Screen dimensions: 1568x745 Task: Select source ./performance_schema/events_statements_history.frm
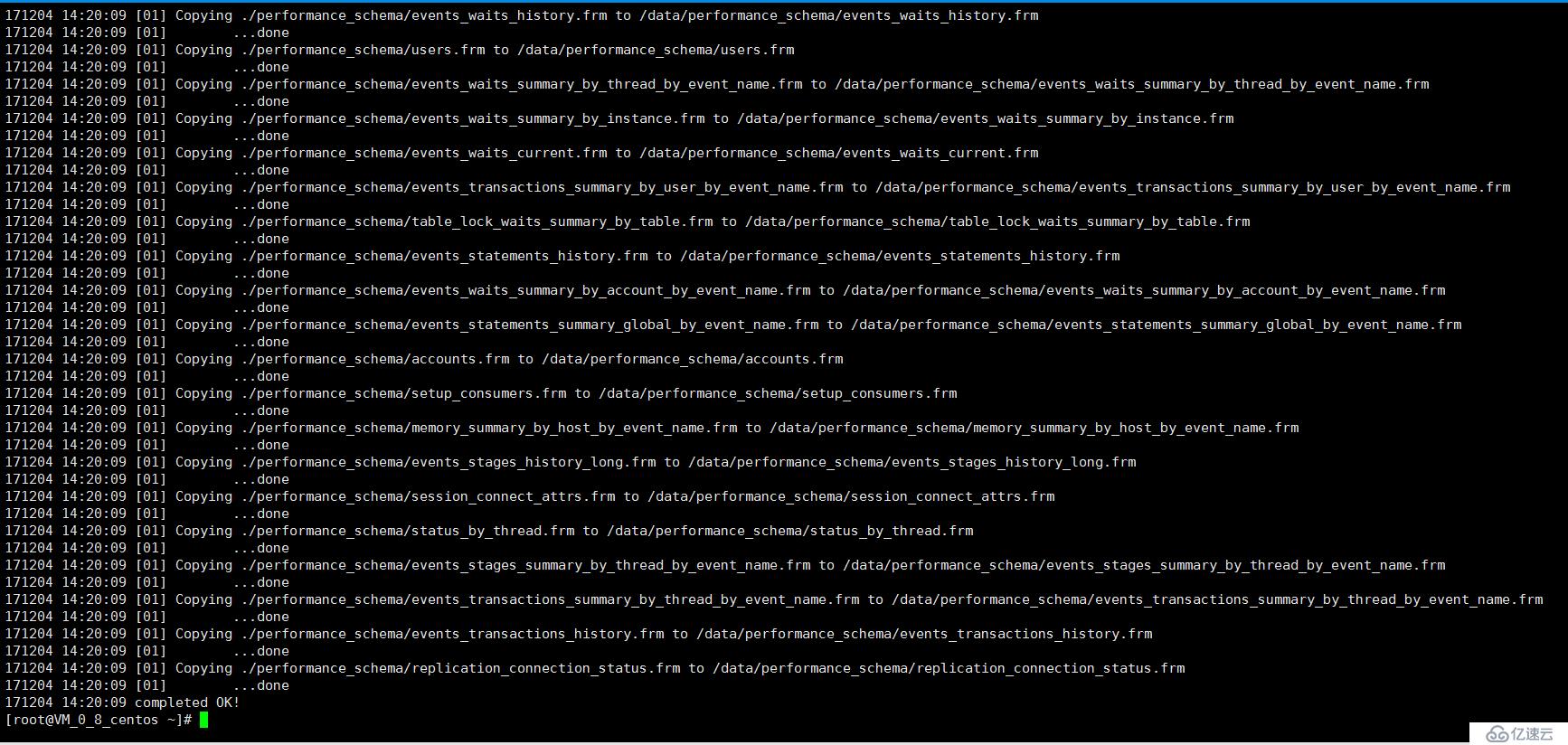[444, 256]
